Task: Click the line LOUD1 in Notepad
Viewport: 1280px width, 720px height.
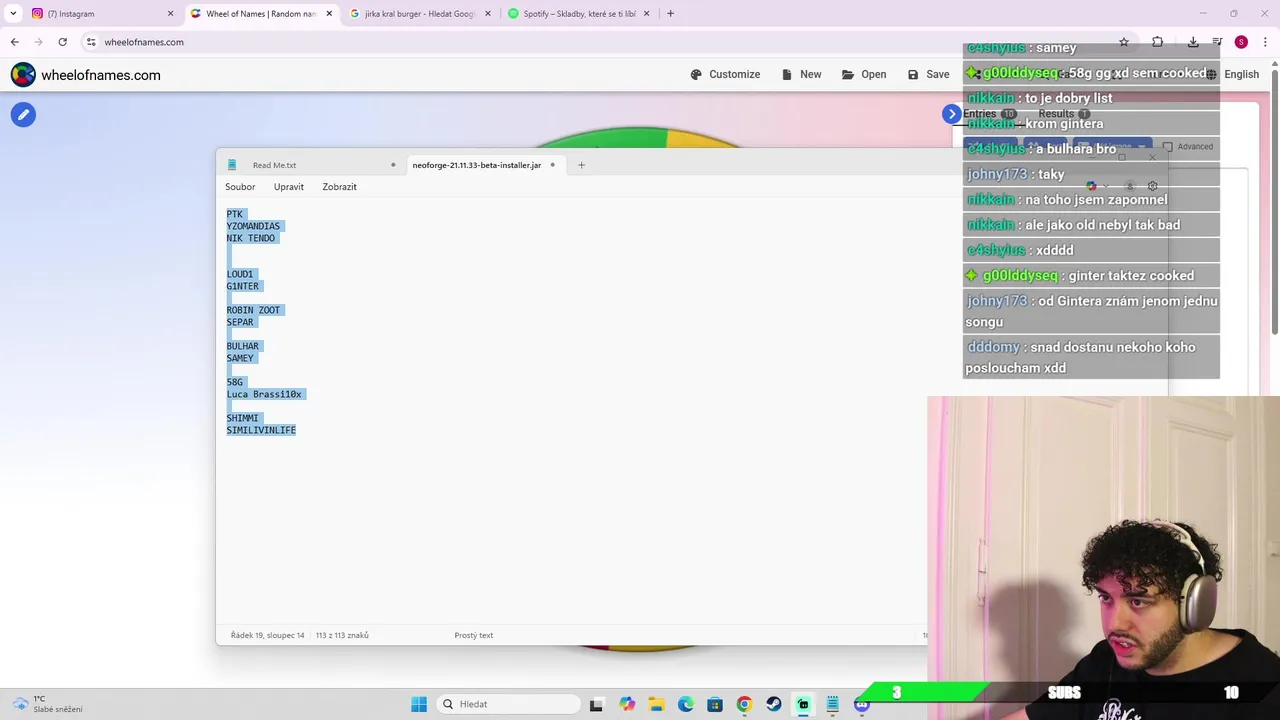Action: click(240, 274)
